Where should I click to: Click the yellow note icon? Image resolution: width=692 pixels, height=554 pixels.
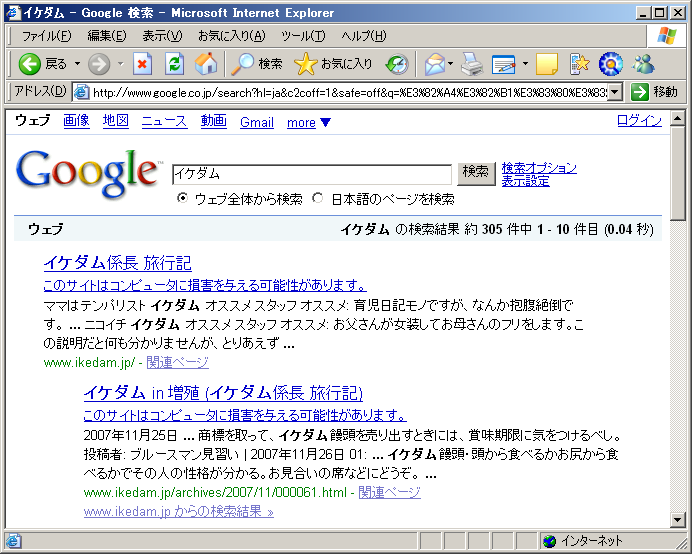(x=546, y=64)
